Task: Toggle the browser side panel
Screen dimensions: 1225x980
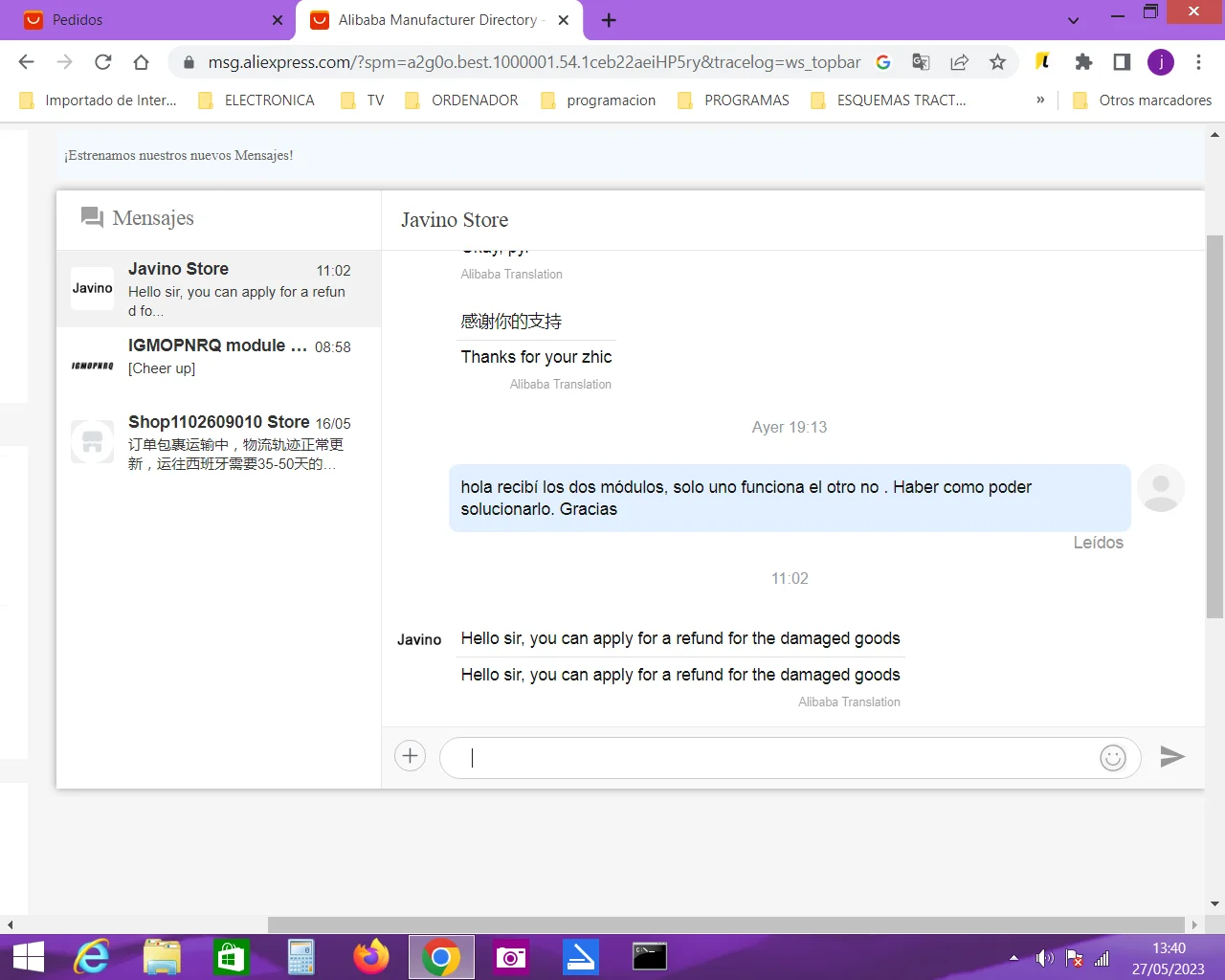Action: [1122, 62]
